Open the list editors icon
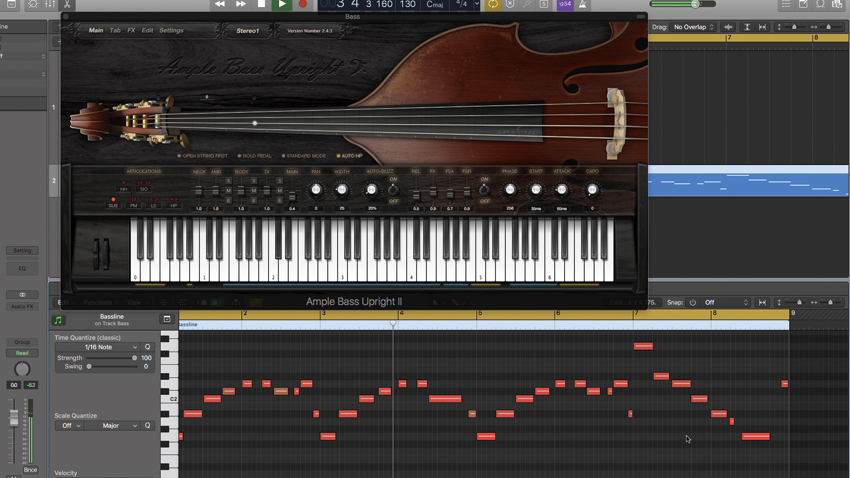 coord(786,4)
